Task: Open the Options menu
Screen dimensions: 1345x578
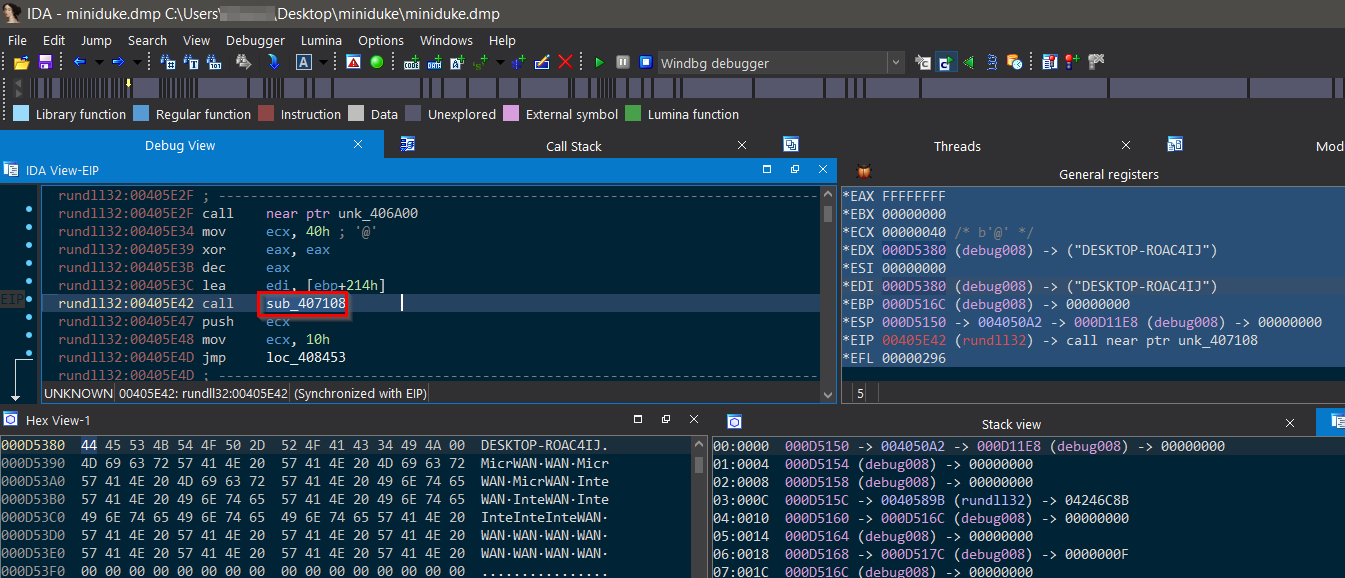Action: (x=381, y=40)
